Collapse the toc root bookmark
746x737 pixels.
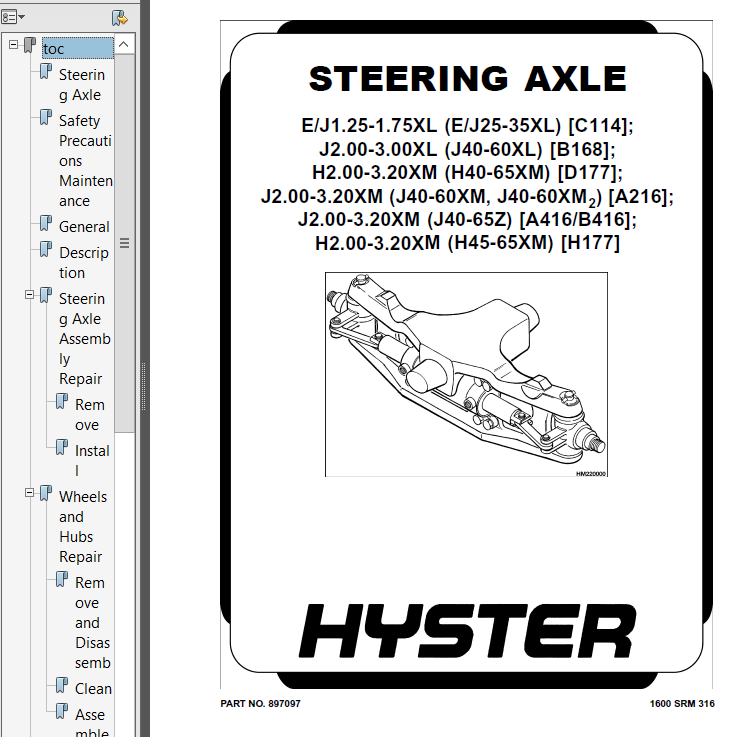[x=14, y=45]
